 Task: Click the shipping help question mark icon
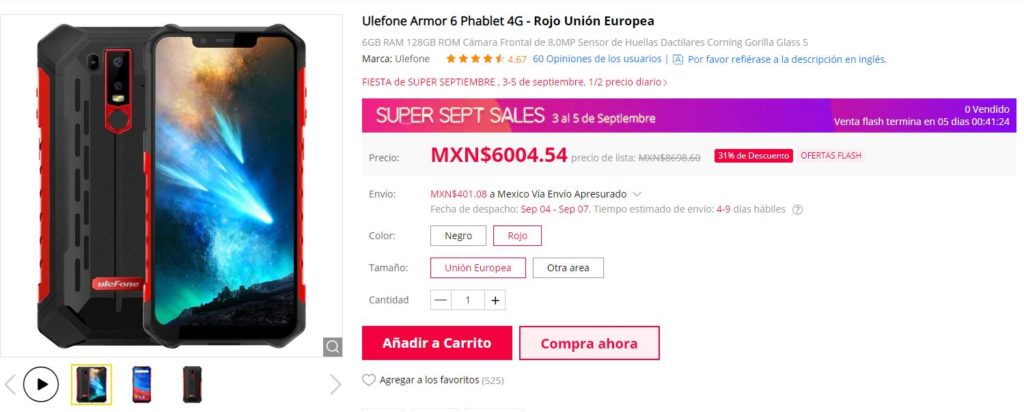click(x=797, y=210)
